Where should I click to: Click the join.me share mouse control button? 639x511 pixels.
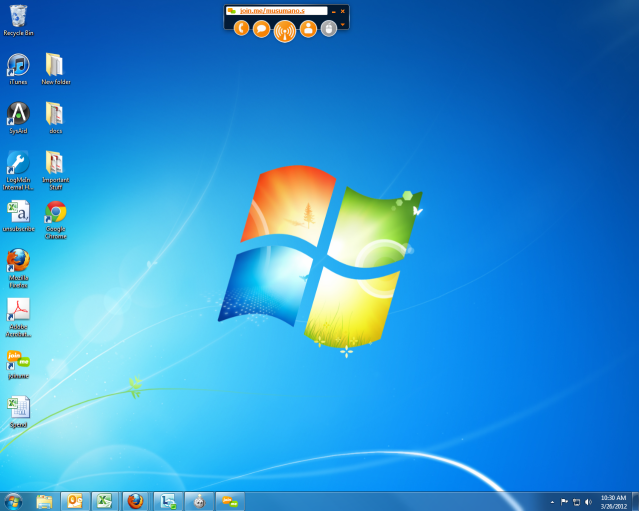[x=329, y=29]
